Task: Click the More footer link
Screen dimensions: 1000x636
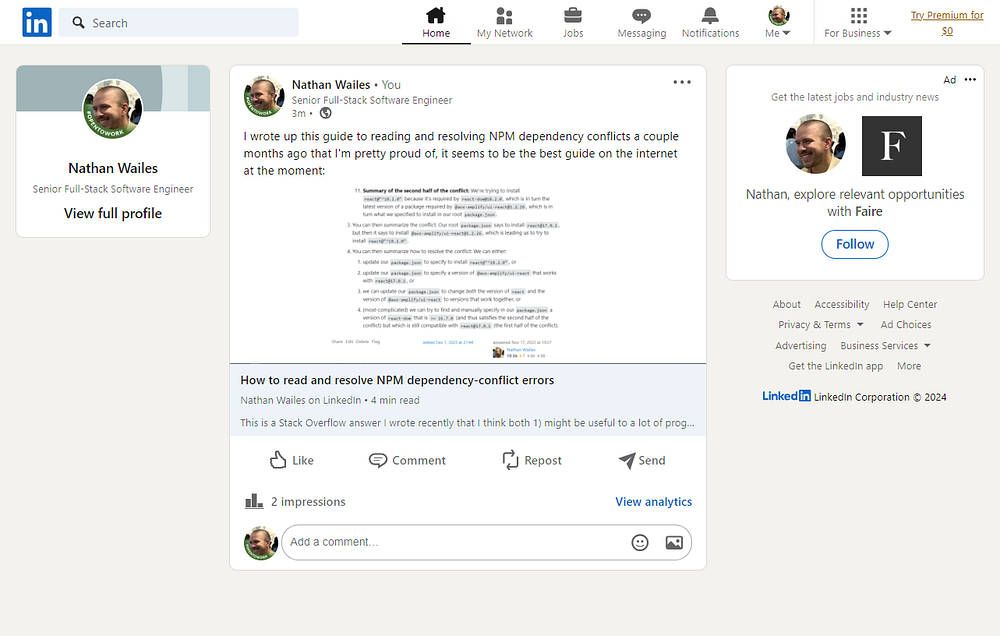Action: click(909, 366)
